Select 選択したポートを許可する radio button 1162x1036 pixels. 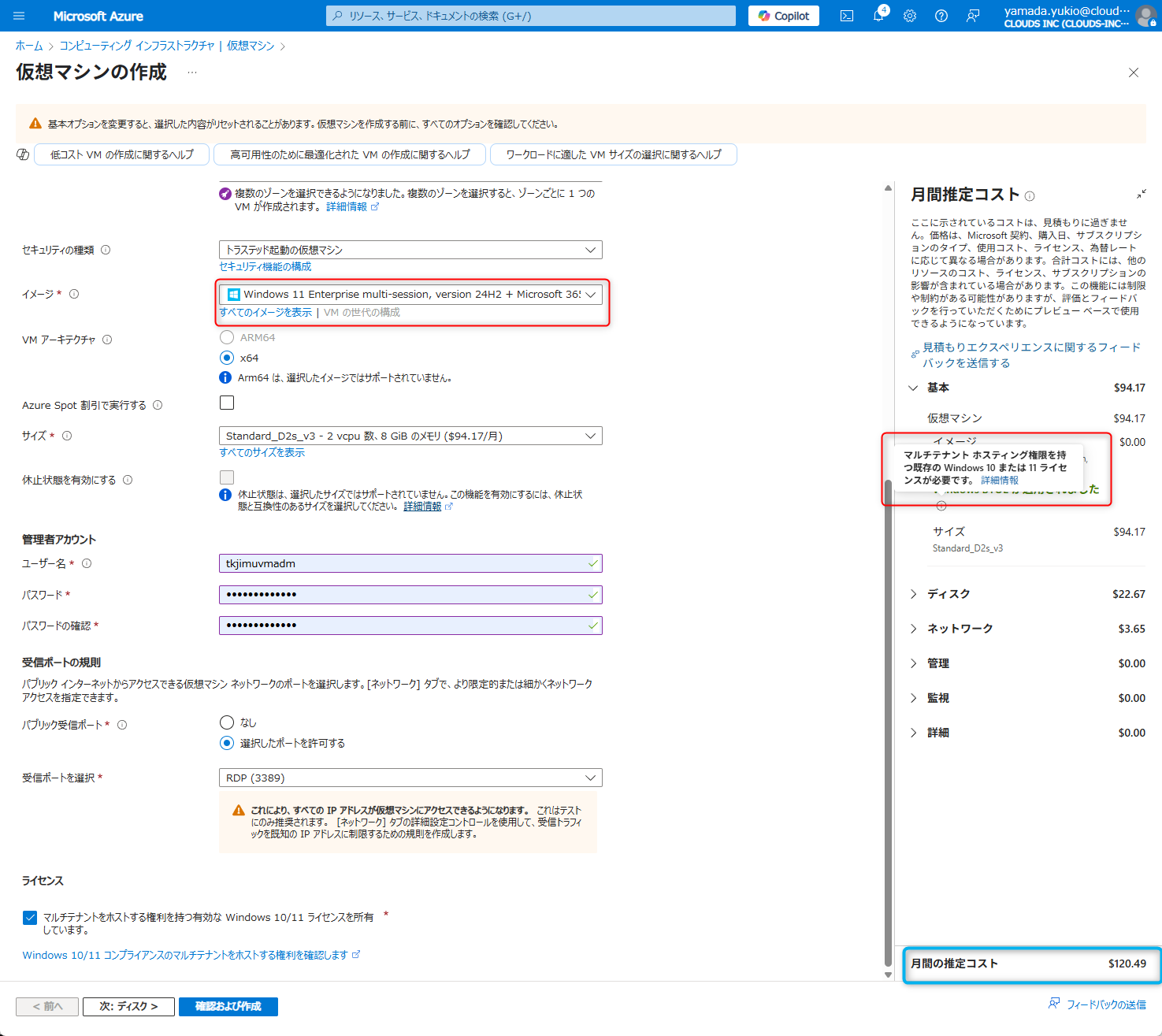pos(227,743)
